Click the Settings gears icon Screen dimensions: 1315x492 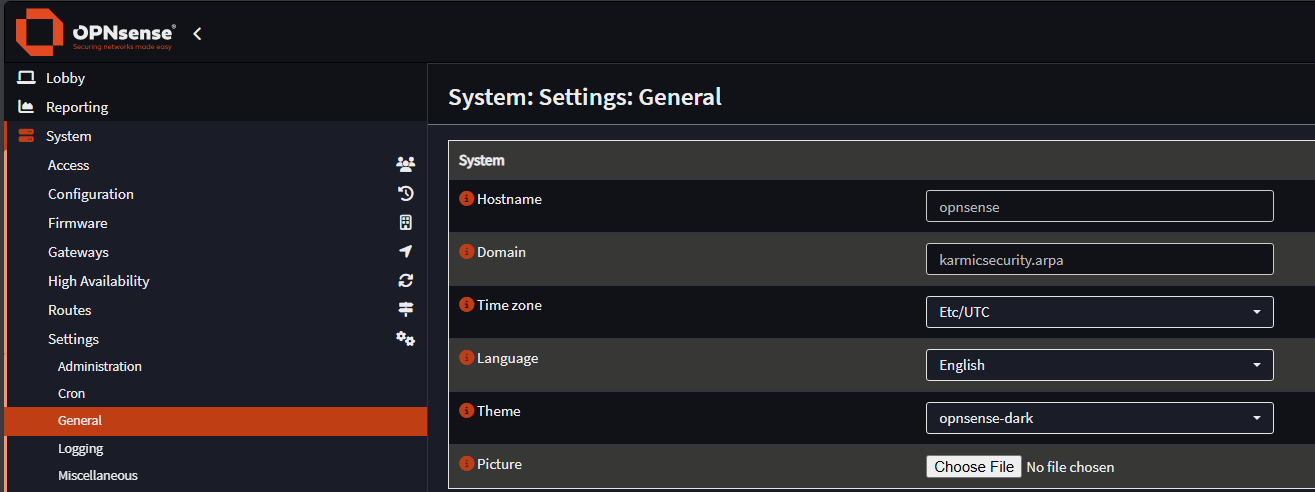click(x=405, y=339)
